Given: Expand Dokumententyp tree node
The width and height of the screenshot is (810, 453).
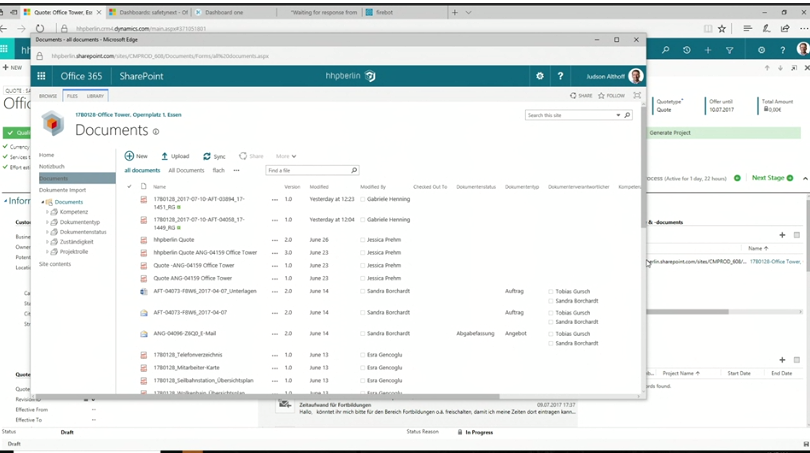Looking at the screenshot, I should [47, 222].
